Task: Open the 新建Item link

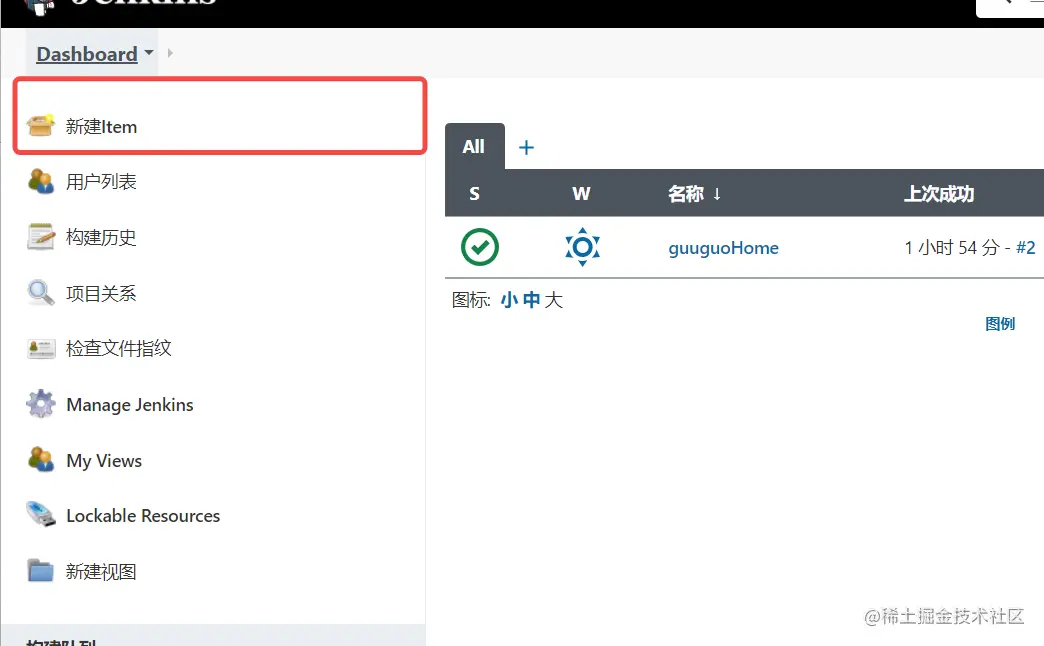Action: (x=101, y=127)
